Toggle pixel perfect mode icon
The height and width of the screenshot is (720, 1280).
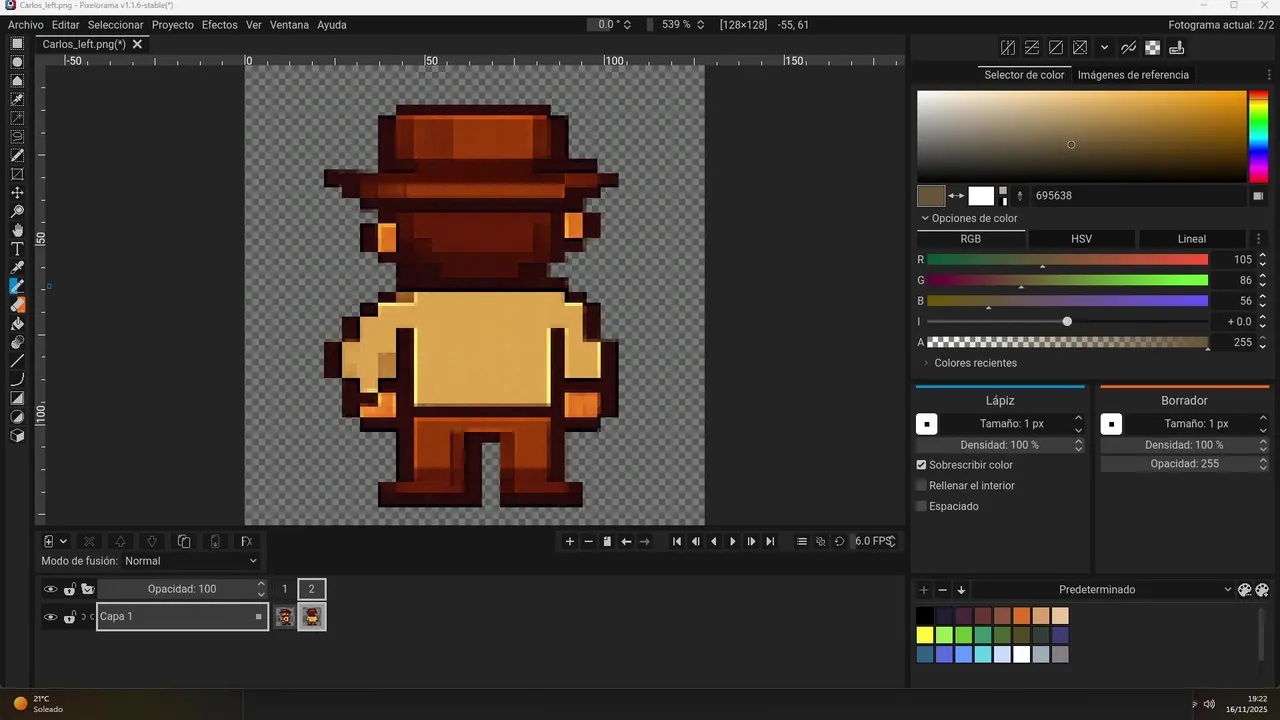(1129, 47)
